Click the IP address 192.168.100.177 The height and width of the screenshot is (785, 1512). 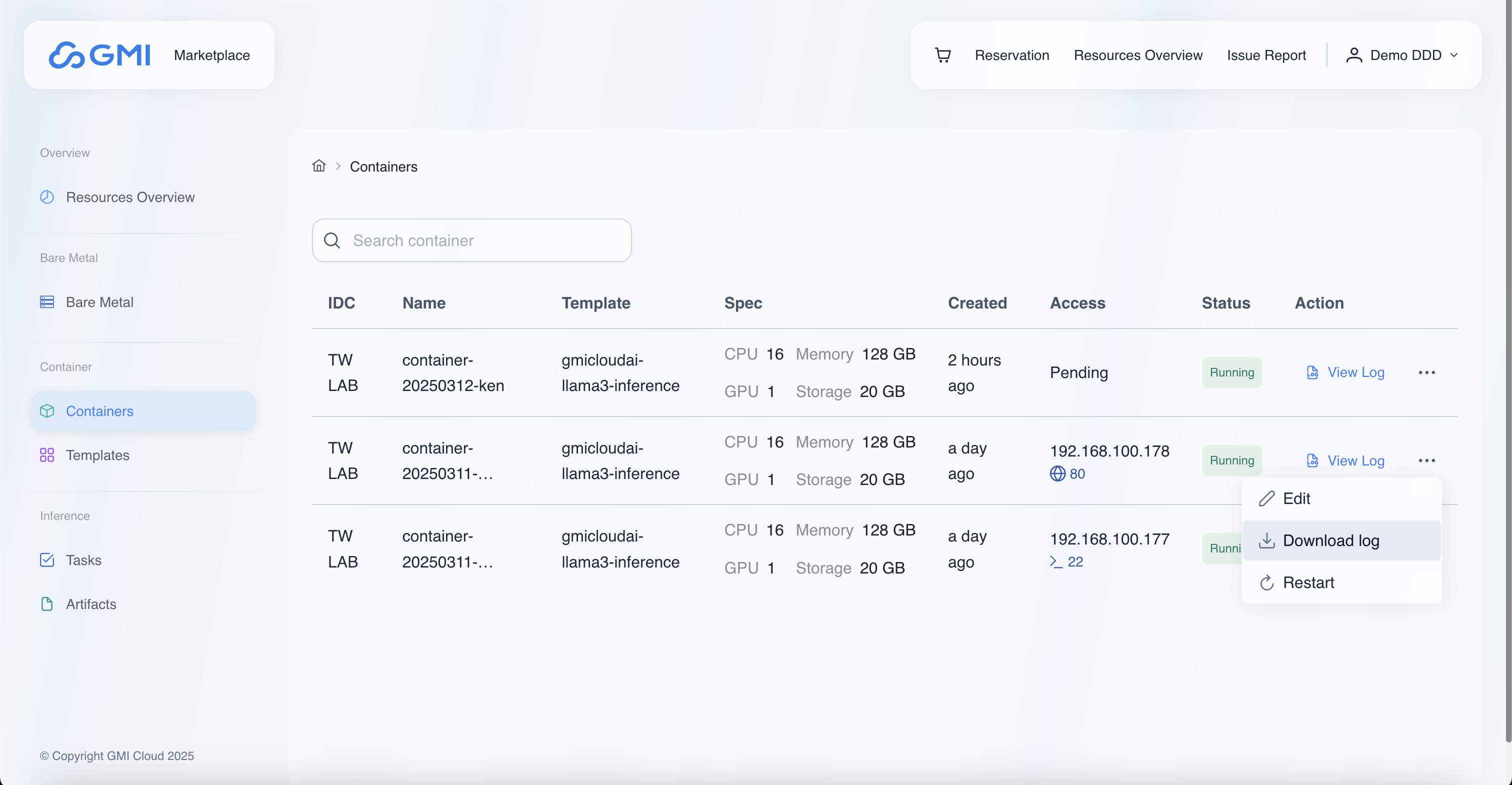click(1109, 539)
